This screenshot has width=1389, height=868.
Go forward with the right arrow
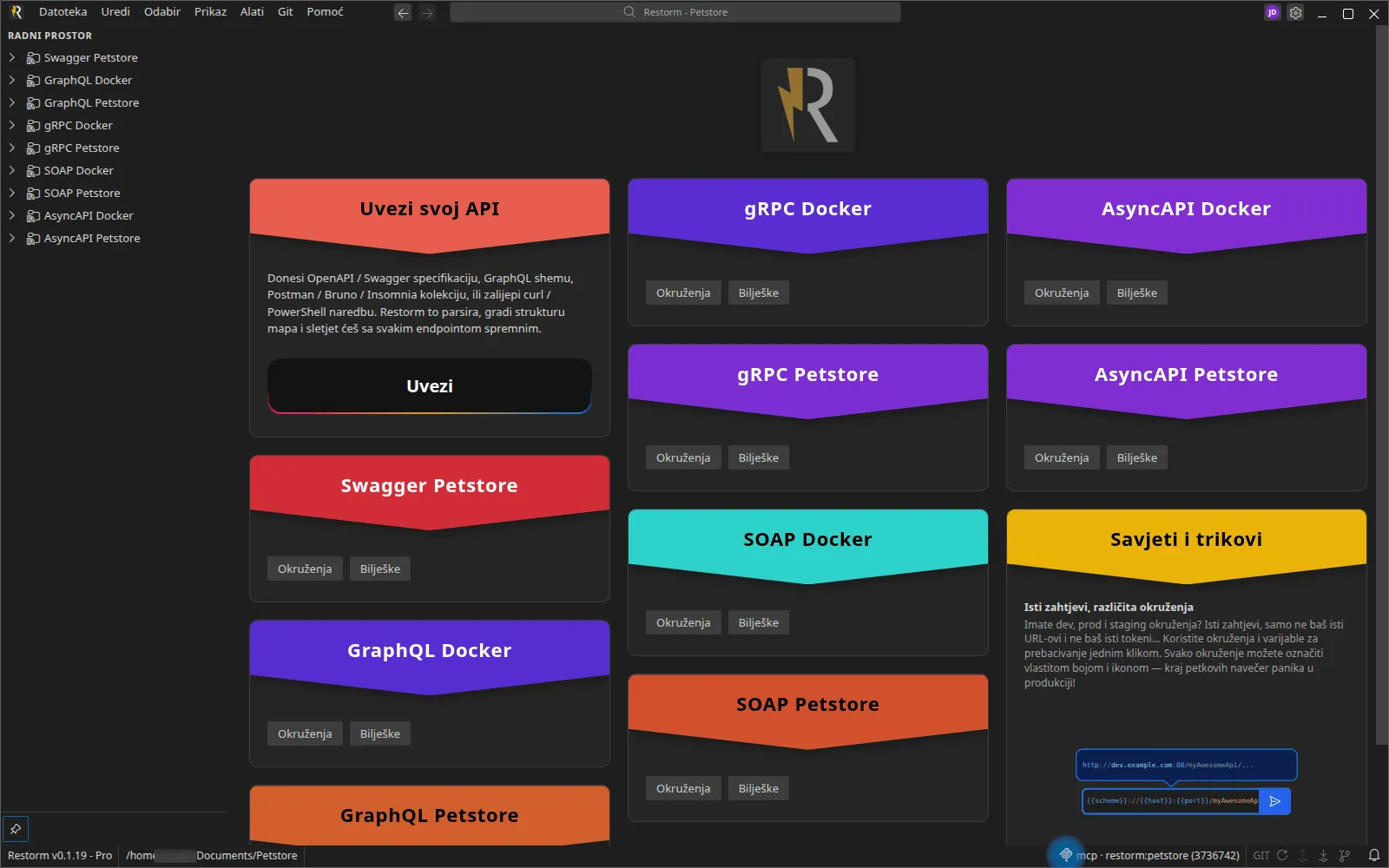pyautogui.click(x=427, y=12)
